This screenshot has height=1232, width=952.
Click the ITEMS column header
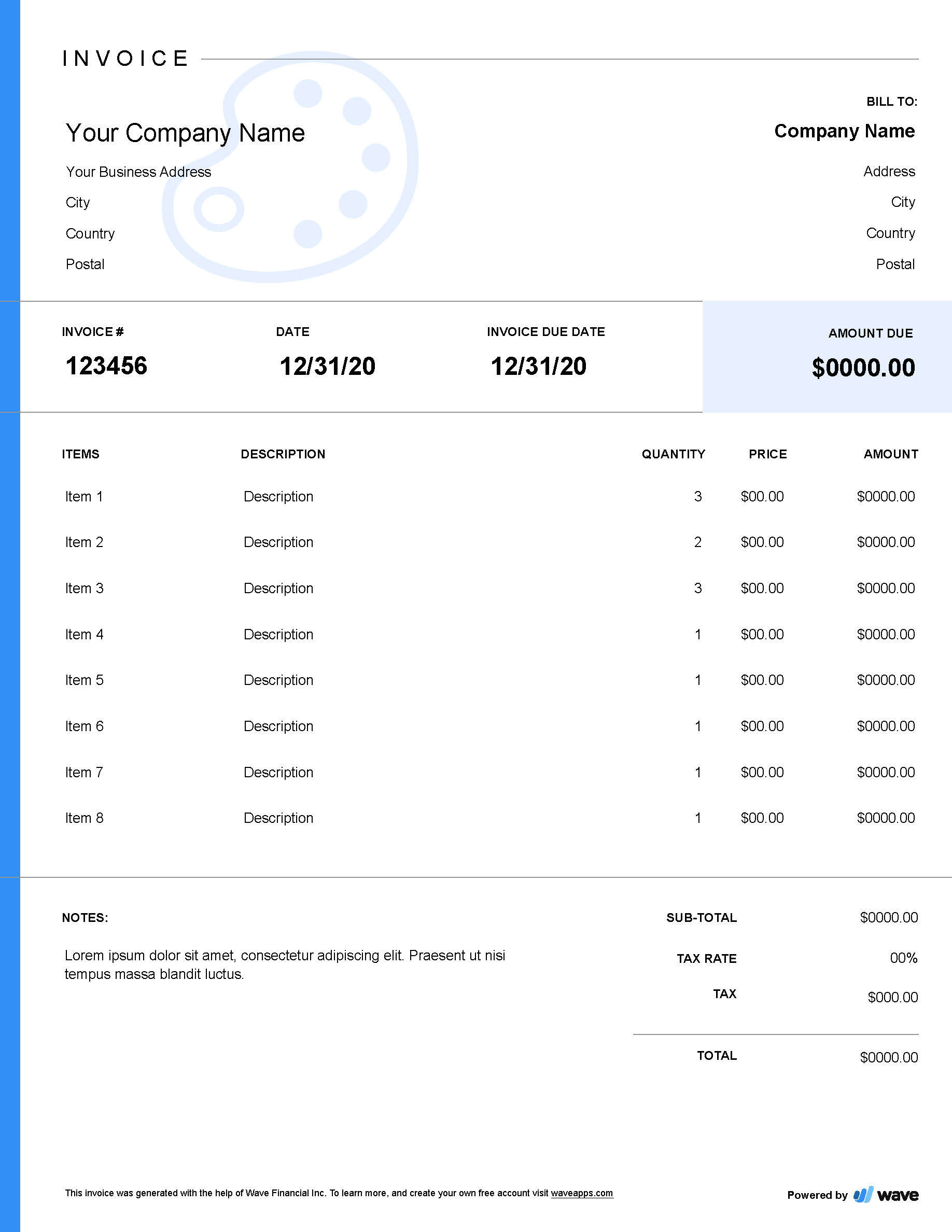pyautogui.click(x=81, y=454)
